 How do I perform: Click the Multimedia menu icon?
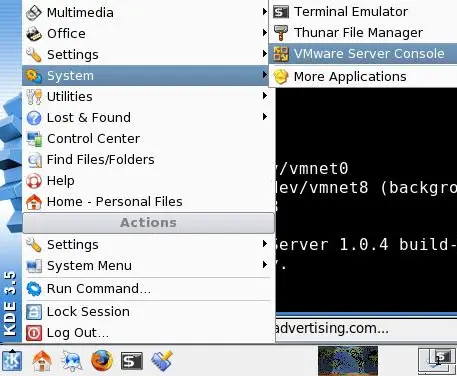(34, 13)
